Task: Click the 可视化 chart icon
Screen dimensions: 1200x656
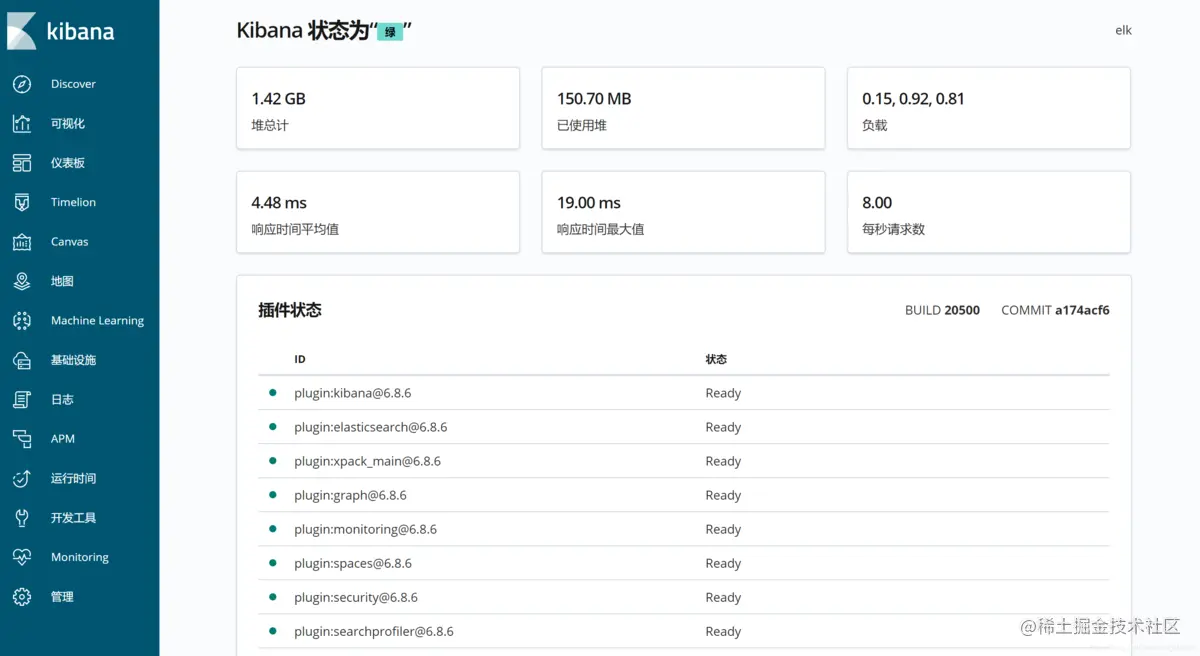Action: pyautogui.click(x=22, y=124)
